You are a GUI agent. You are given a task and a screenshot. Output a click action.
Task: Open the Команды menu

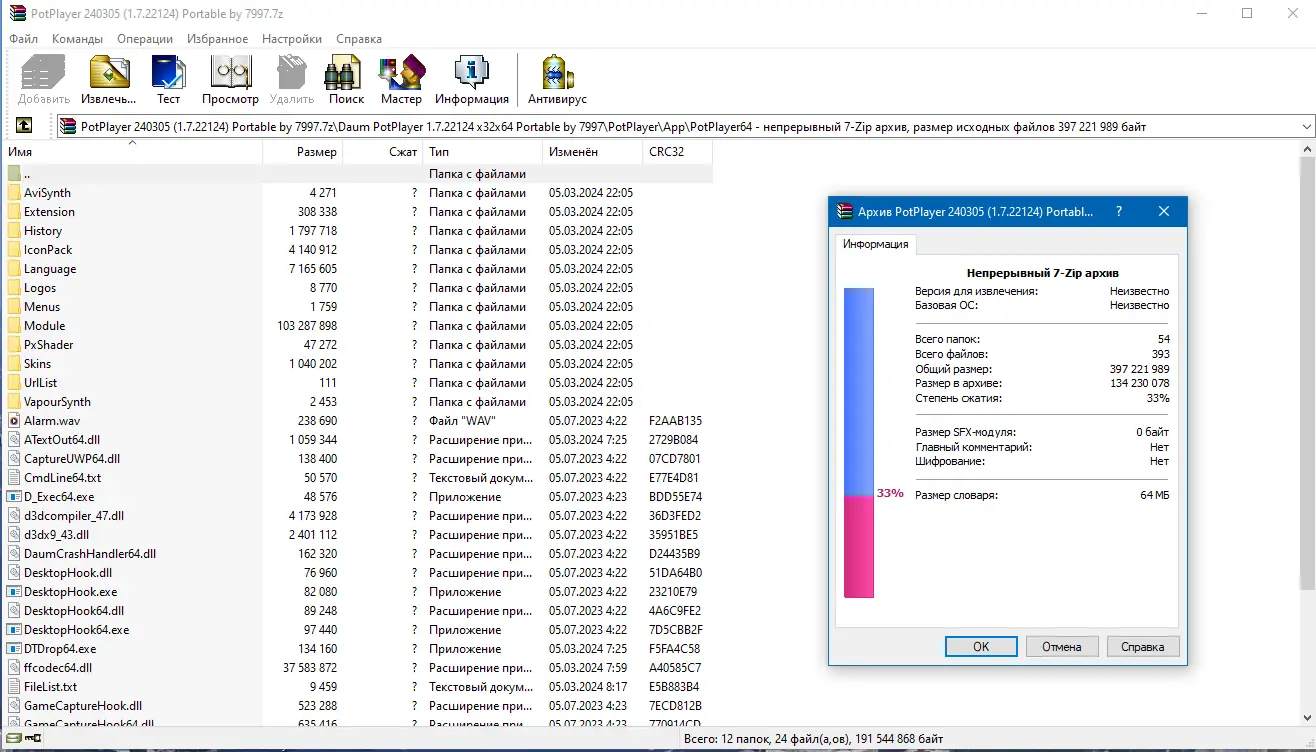(77, 39)
